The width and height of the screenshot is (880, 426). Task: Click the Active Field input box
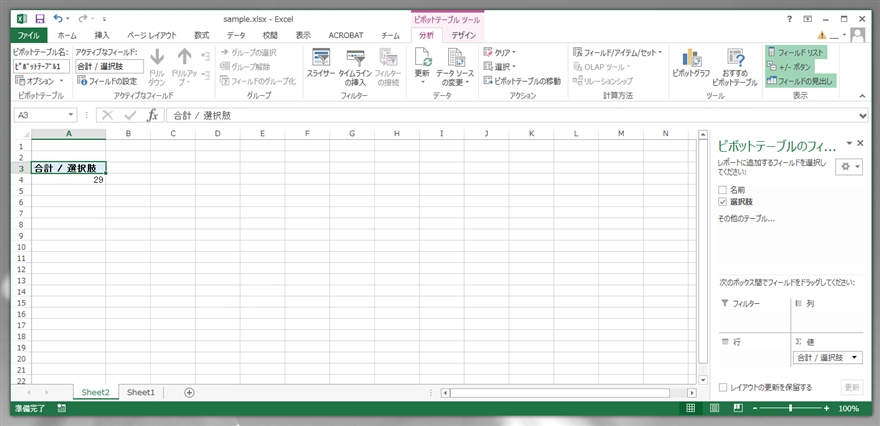tap(109, 67)
